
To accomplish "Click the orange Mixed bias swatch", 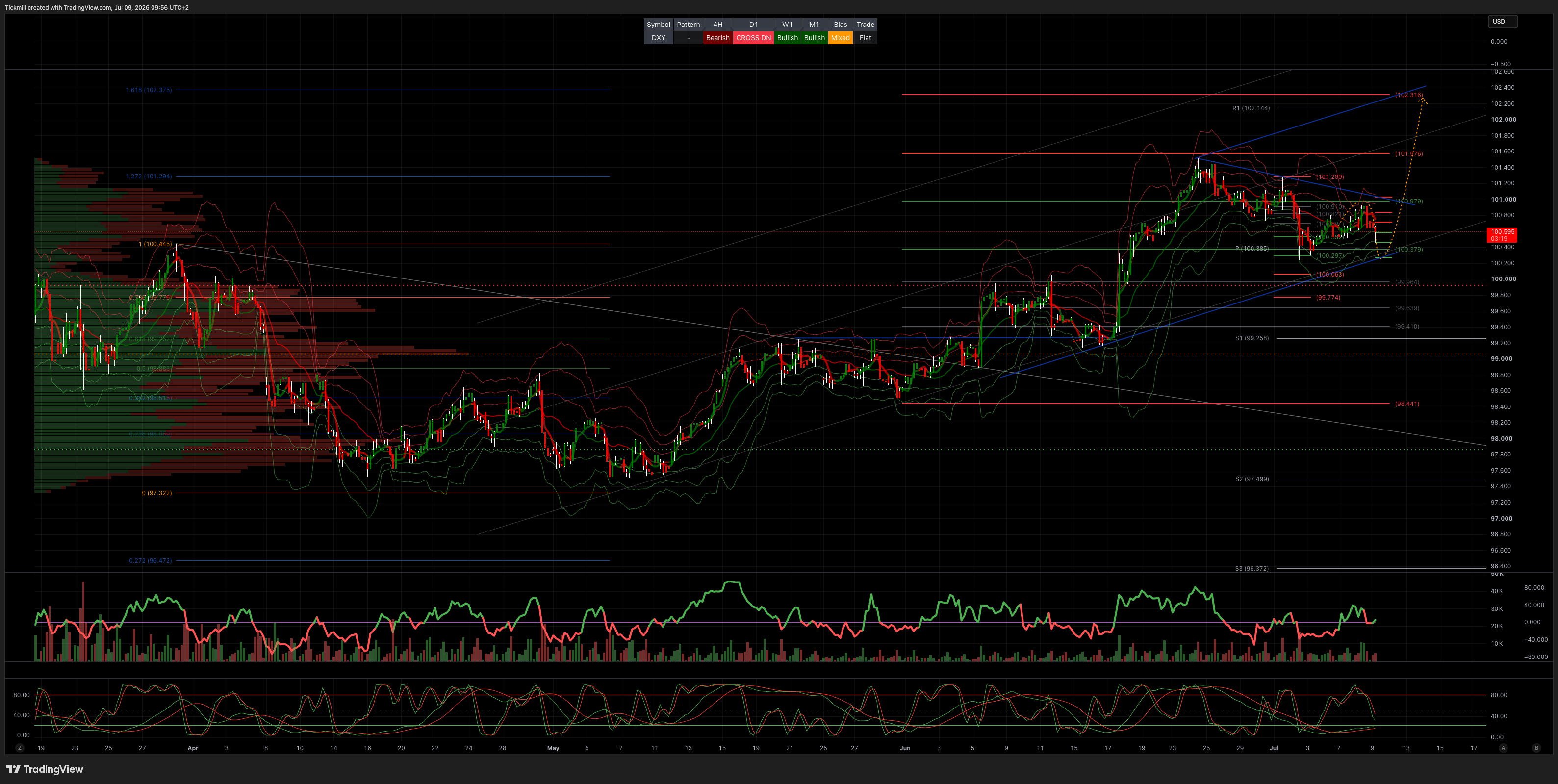I will coord(840,37).
